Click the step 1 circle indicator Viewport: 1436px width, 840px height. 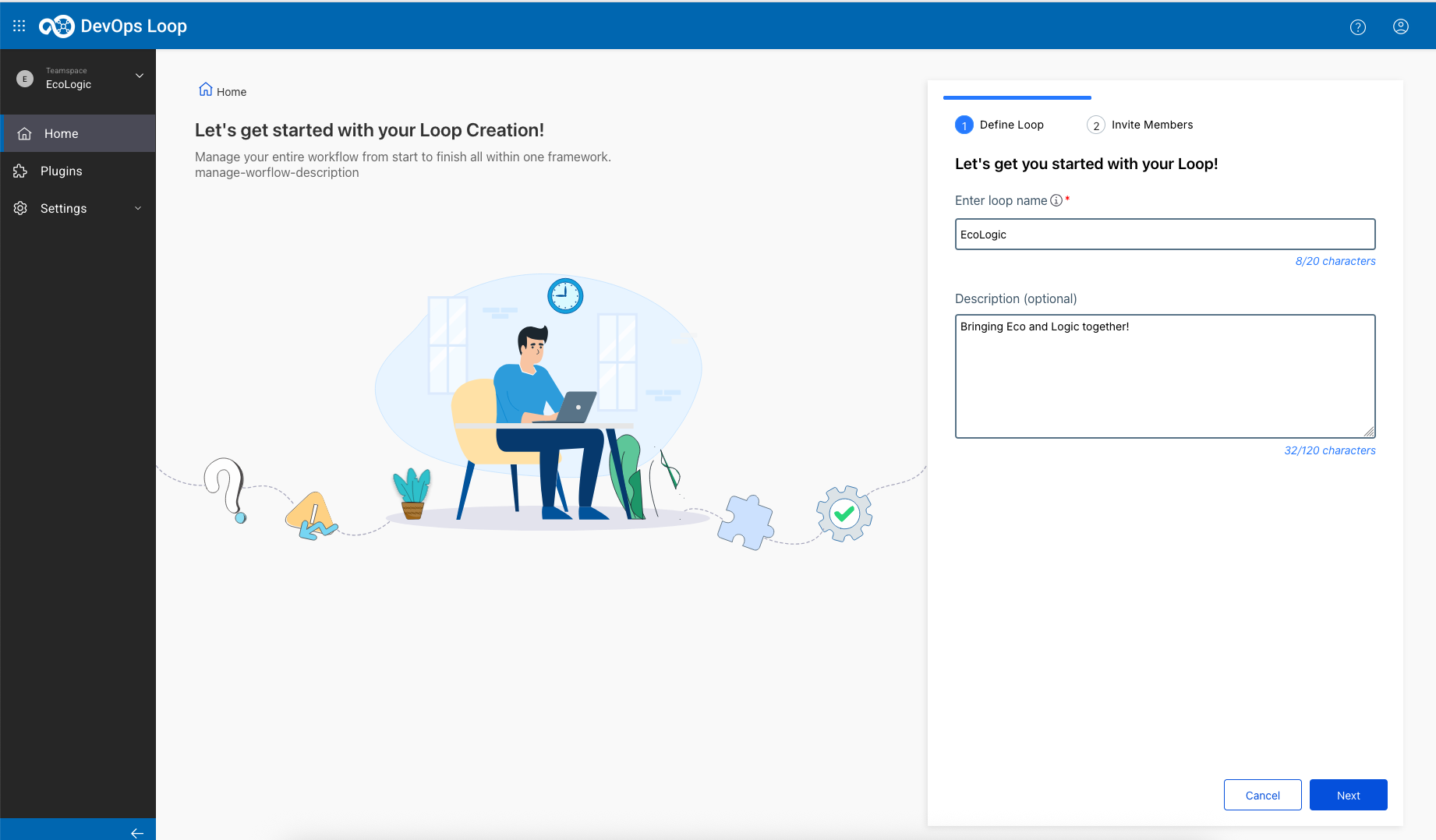[964, 125]
